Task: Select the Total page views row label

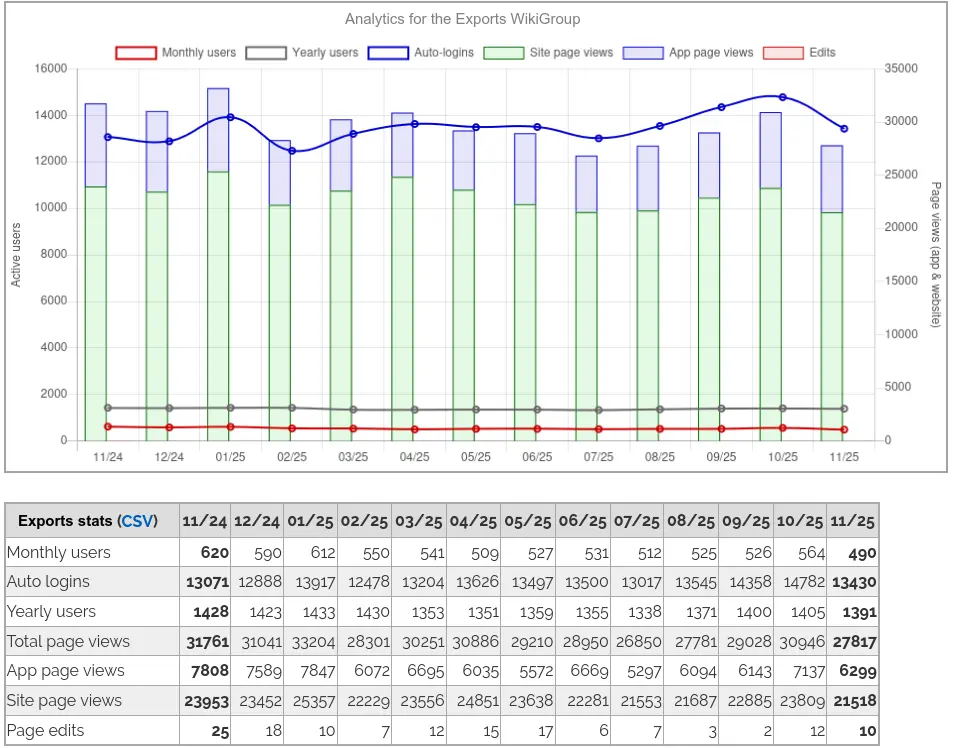Action: 68,641
